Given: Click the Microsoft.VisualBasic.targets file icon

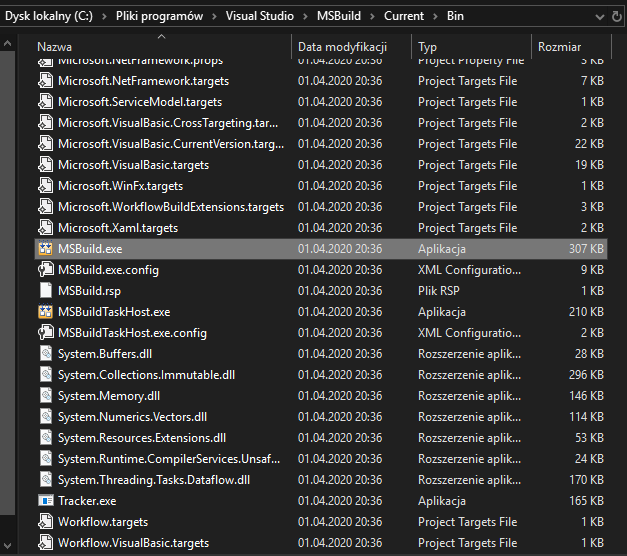Looking at the screenshot, I should 46,165.
